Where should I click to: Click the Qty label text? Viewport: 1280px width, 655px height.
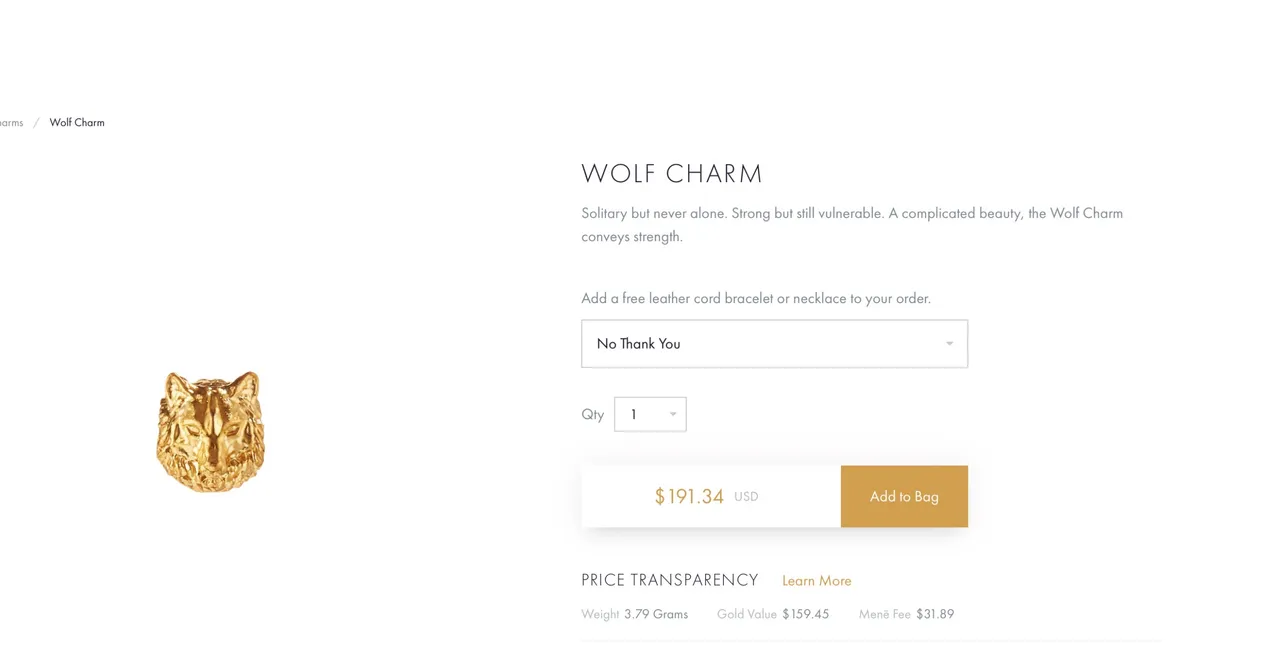593,415
